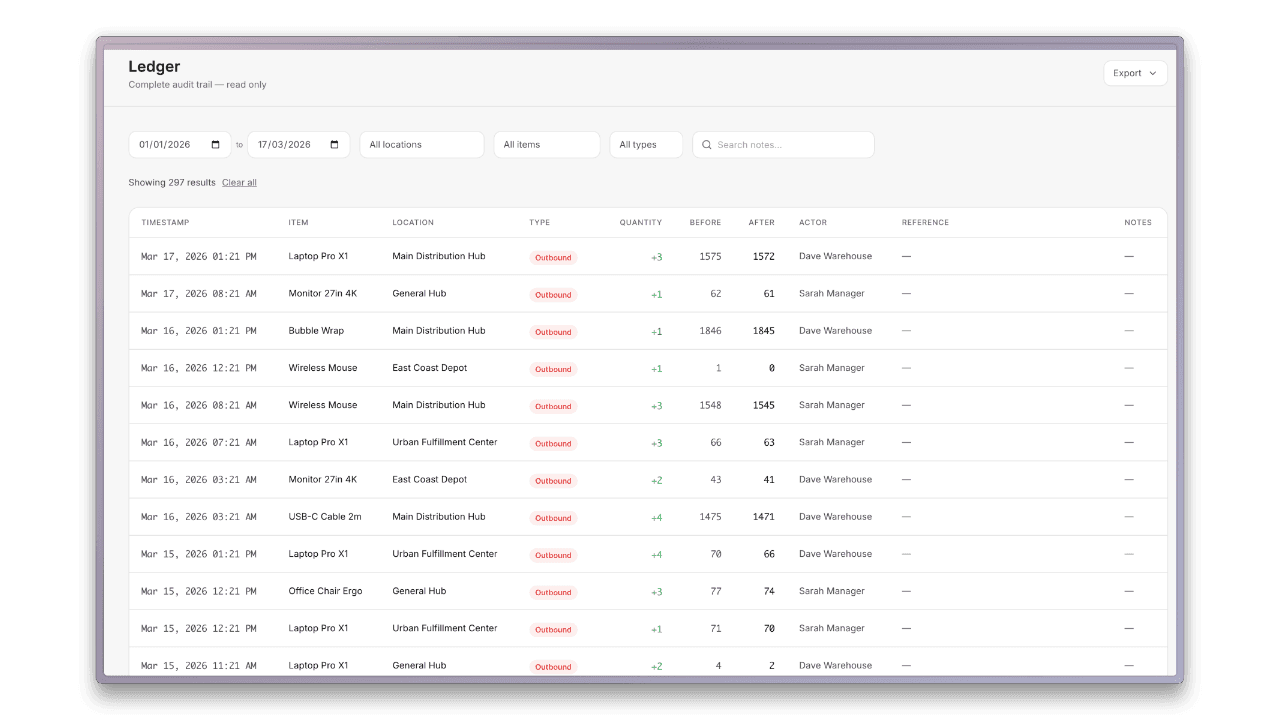Open the All types filter dropdown
Screen dimensions: 1280x720
pyautogui.click(x=645, y=144)
